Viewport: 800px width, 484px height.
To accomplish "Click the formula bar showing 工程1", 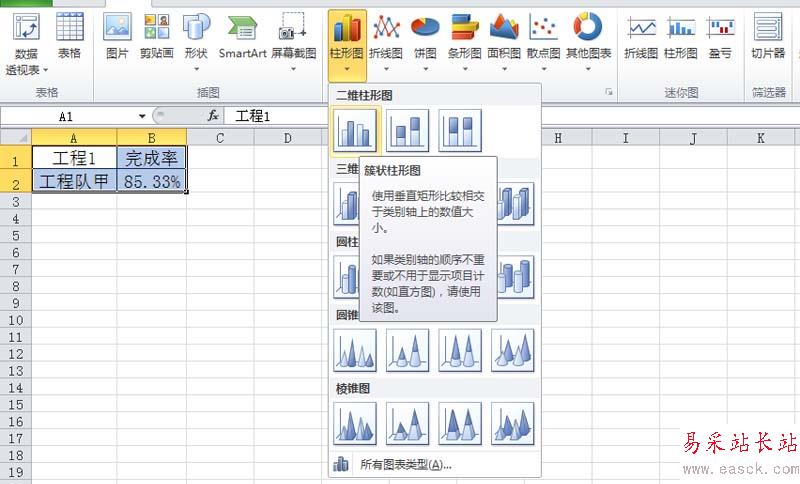I will pyautogui.click(x=512, y=116).
